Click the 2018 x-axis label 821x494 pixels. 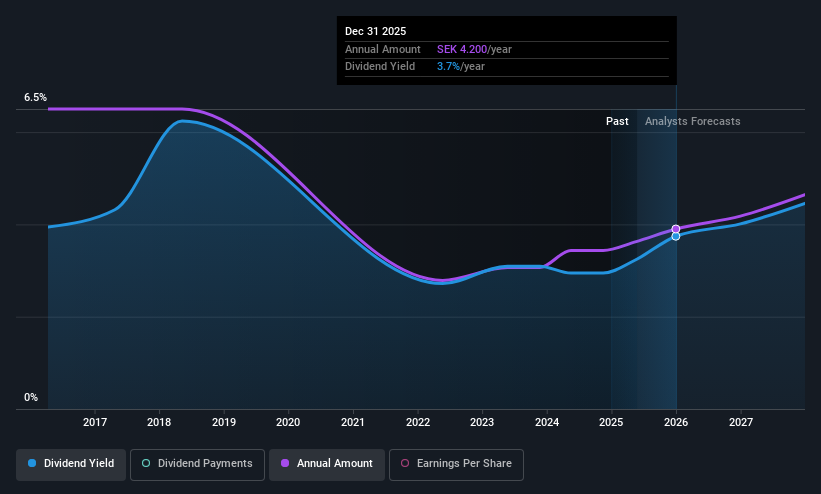[x=159, y=422]
